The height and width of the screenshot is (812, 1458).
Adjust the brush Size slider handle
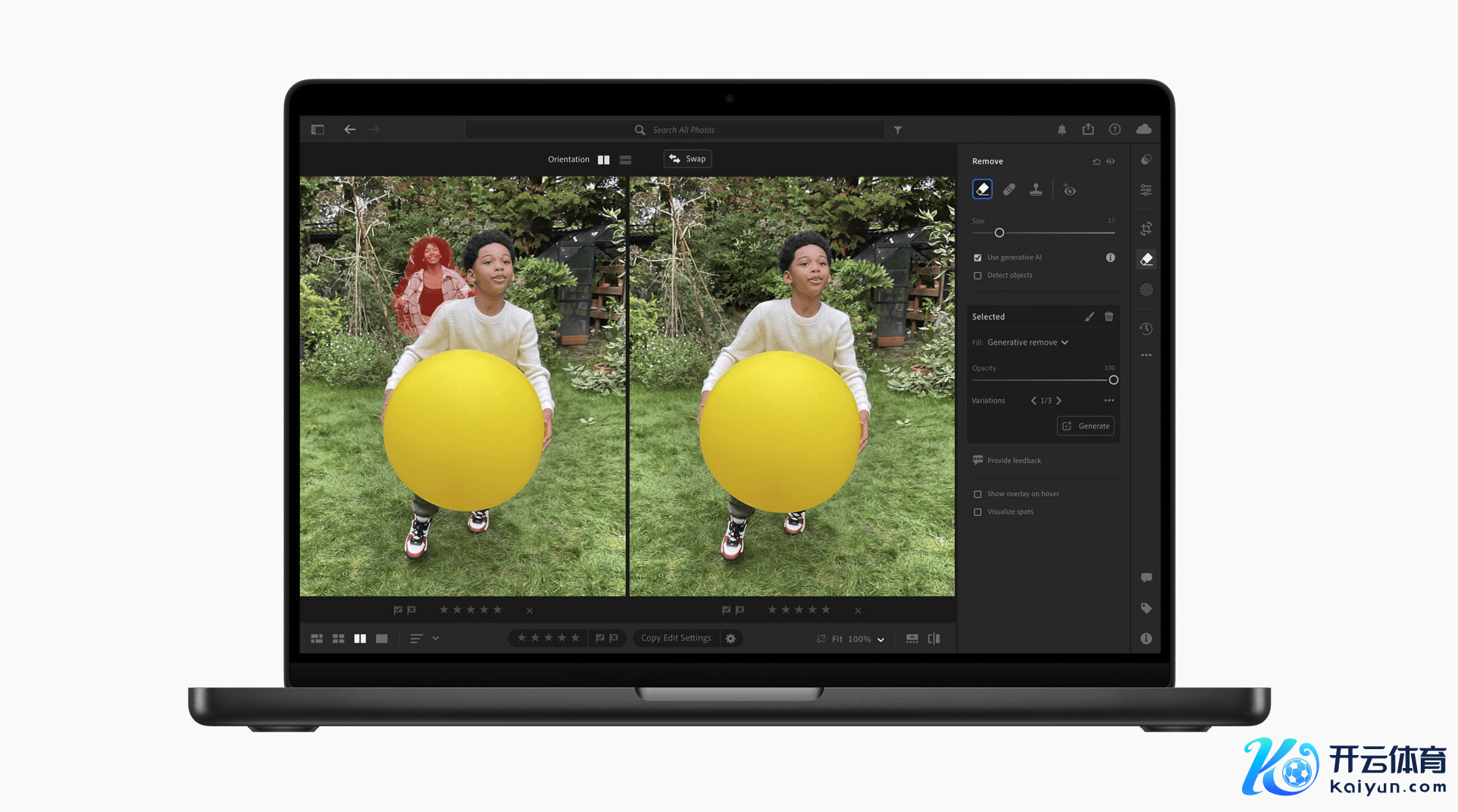(1000, 233)
